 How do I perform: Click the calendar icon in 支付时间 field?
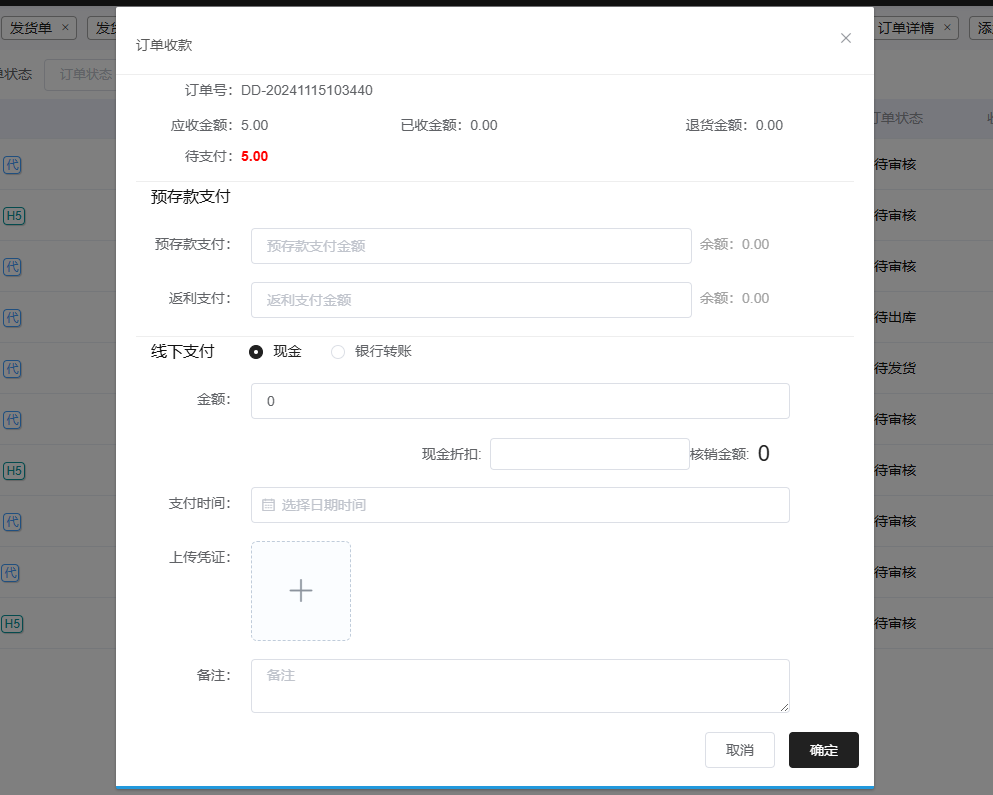click(268, 505)
